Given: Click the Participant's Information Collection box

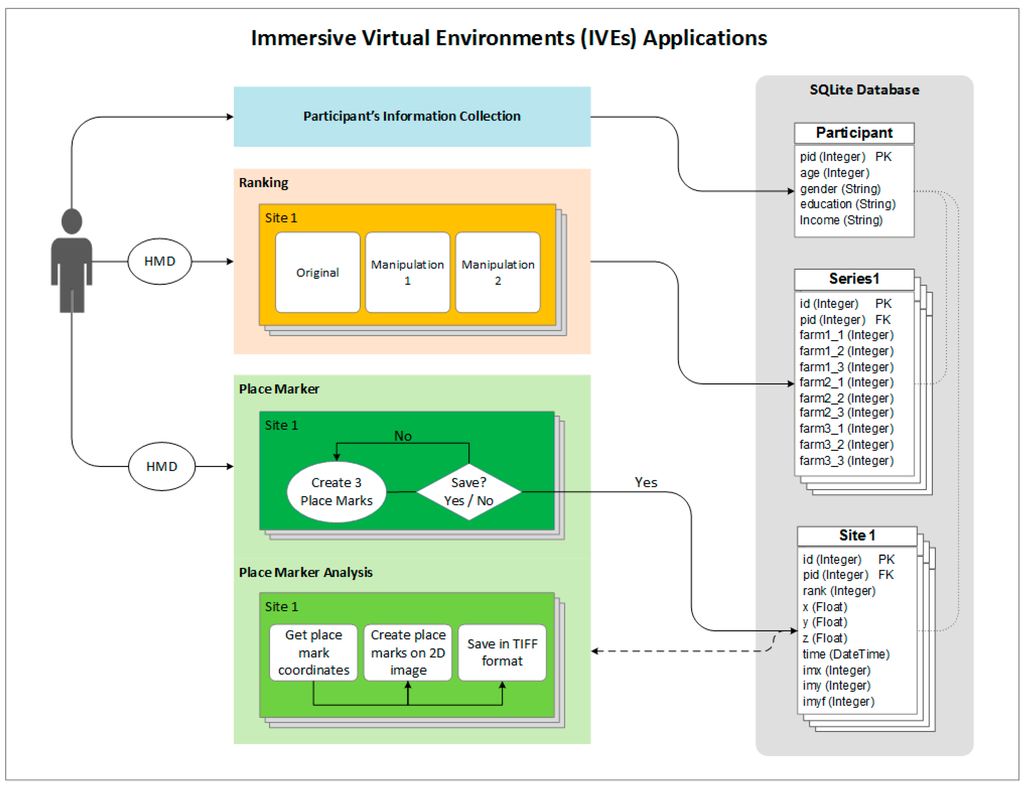Looking at the screenshot, I should tap(412, 116).
